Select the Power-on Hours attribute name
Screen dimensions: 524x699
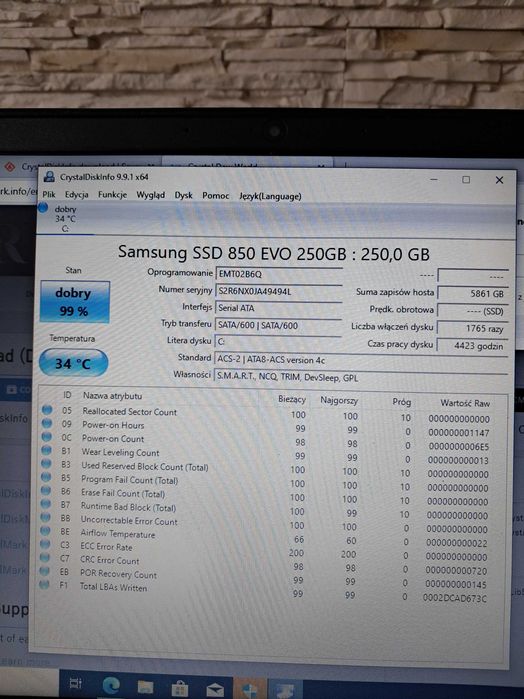(113, 425)
